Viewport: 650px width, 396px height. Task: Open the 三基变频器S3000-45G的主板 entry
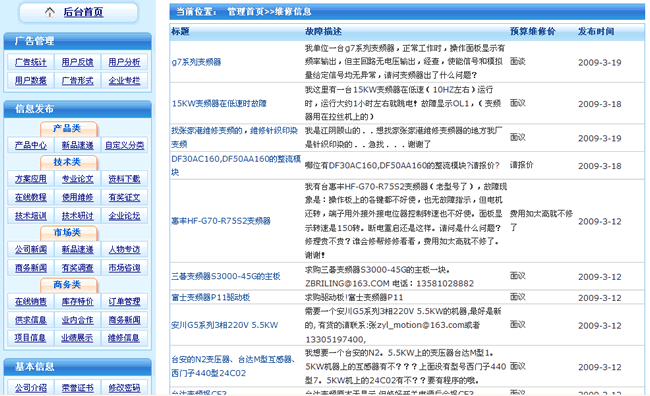pyautogui.click(x=226, y=276)
